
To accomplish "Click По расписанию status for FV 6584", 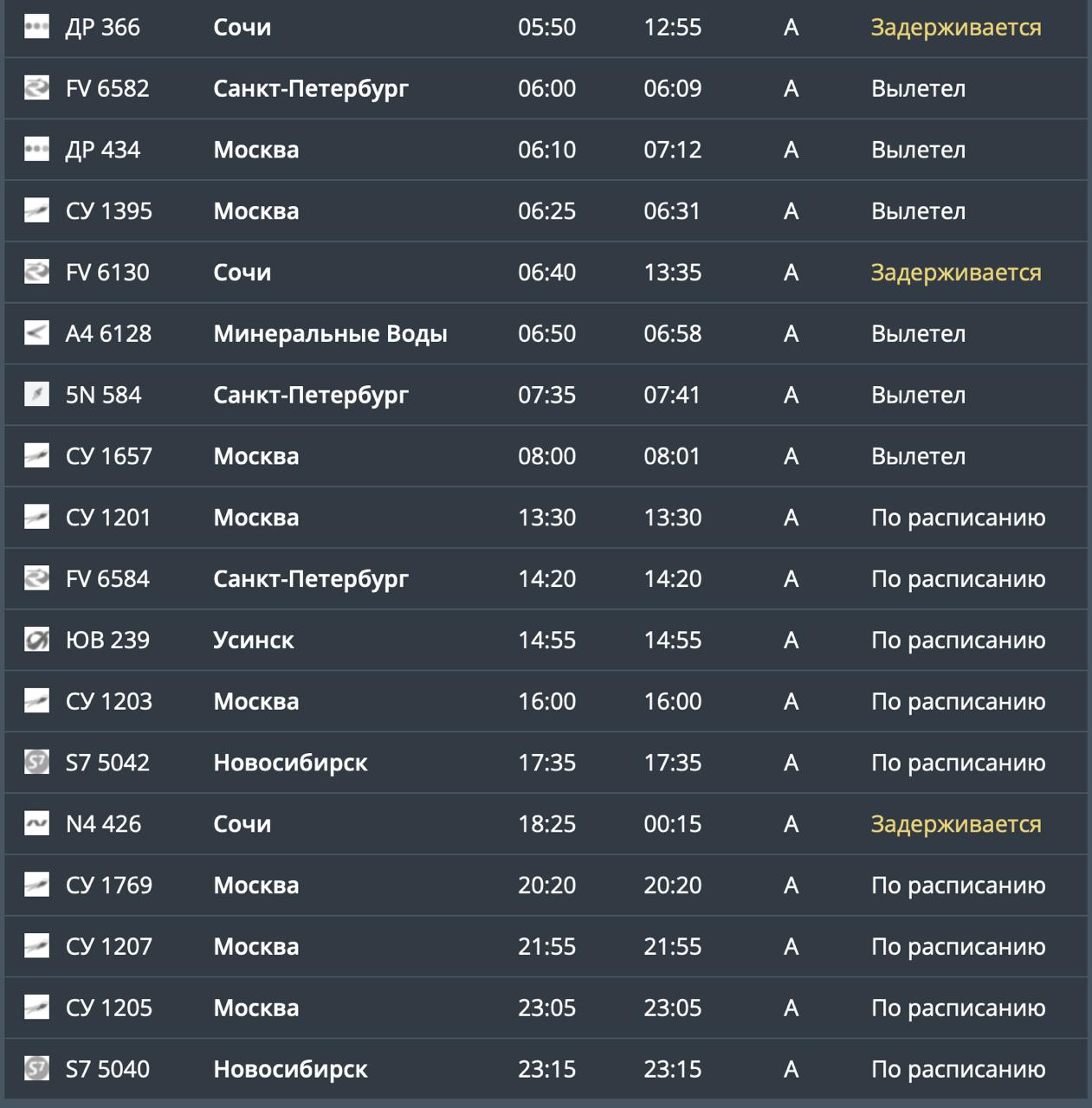I will (x=959, y=579).
